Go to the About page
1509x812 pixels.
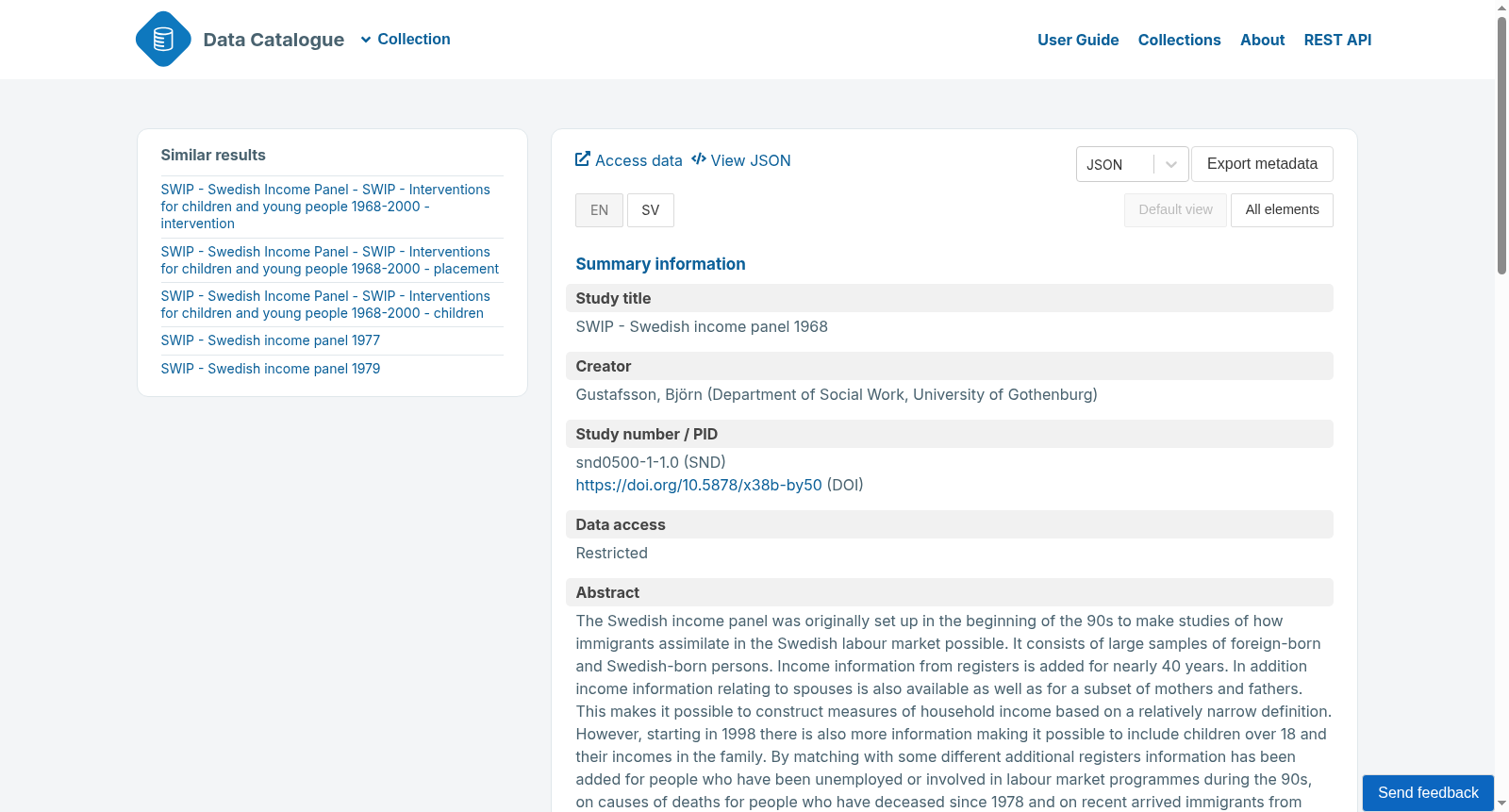point(1262,40)
